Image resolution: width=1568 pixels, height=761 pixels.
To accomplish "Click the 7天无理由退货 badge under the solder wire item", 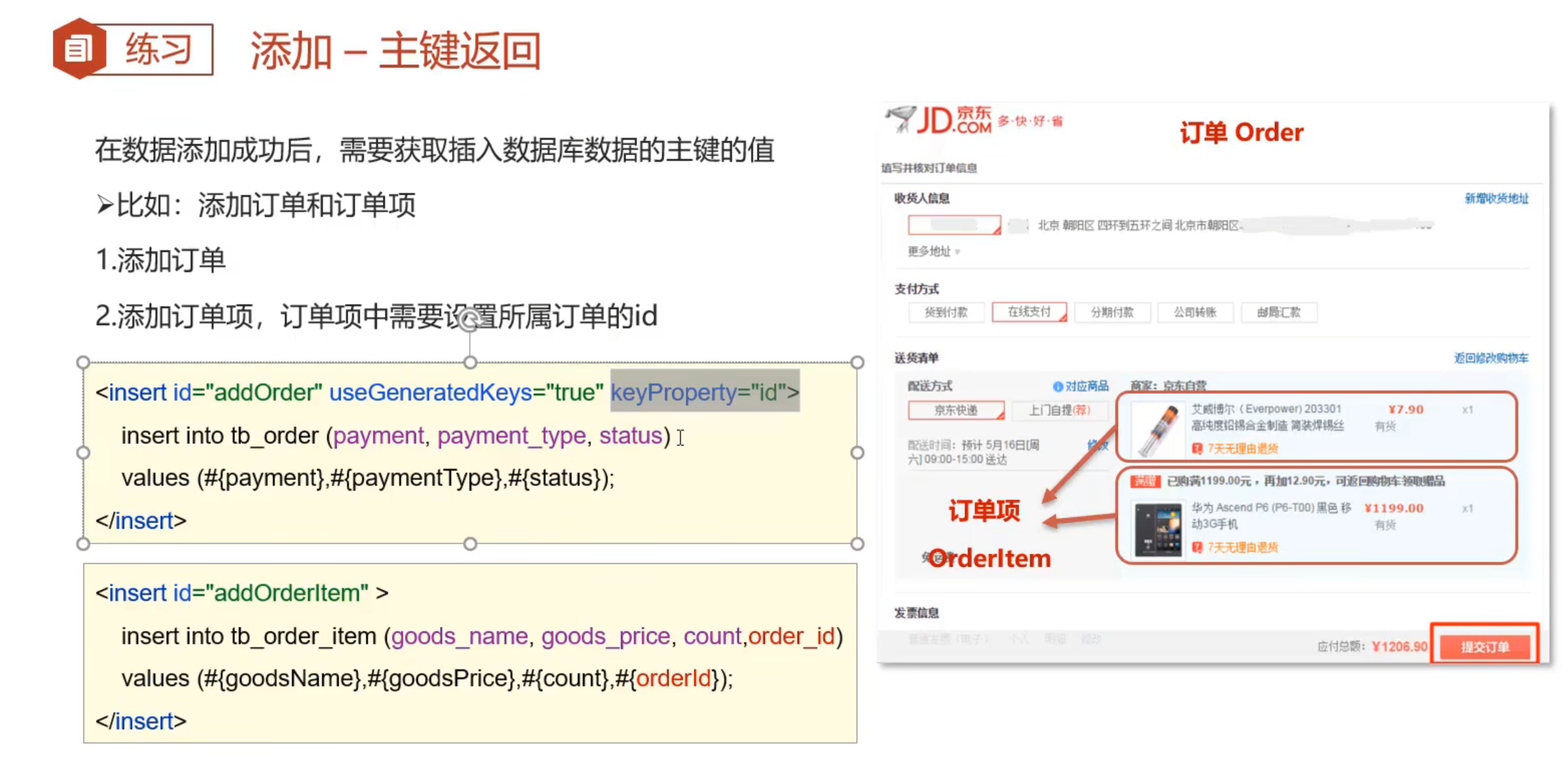I will (x=1235, y=449).
